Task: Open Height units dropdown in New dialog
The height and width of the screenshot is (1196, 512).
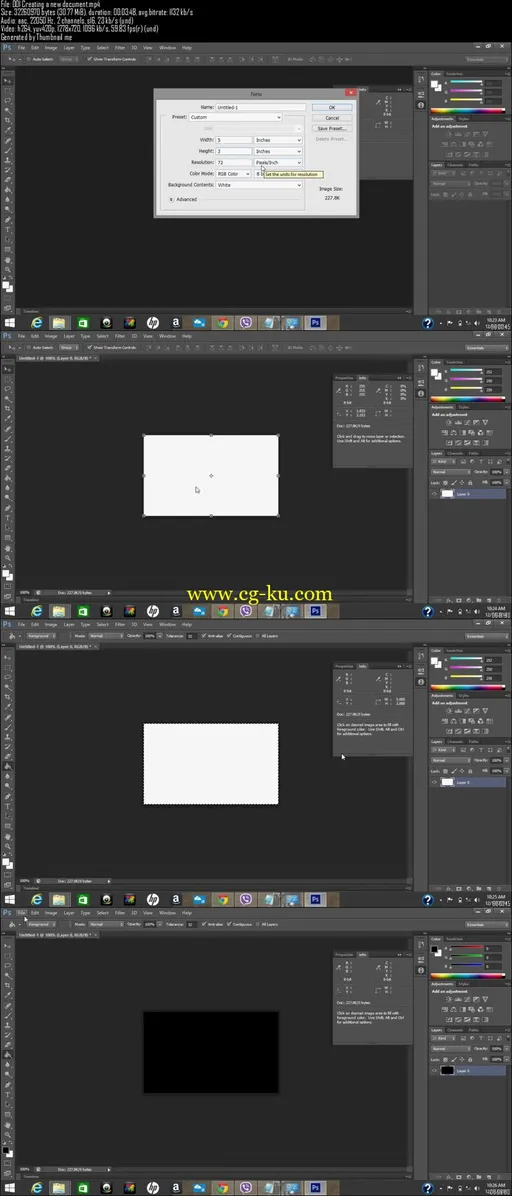Action: [x=279, y=151]
